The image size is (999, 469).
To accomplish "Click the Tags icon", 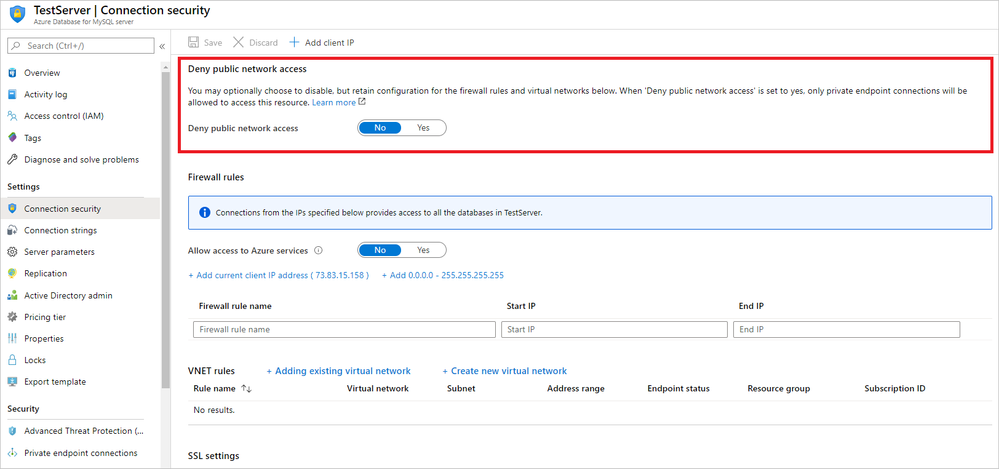I will 11,138.
